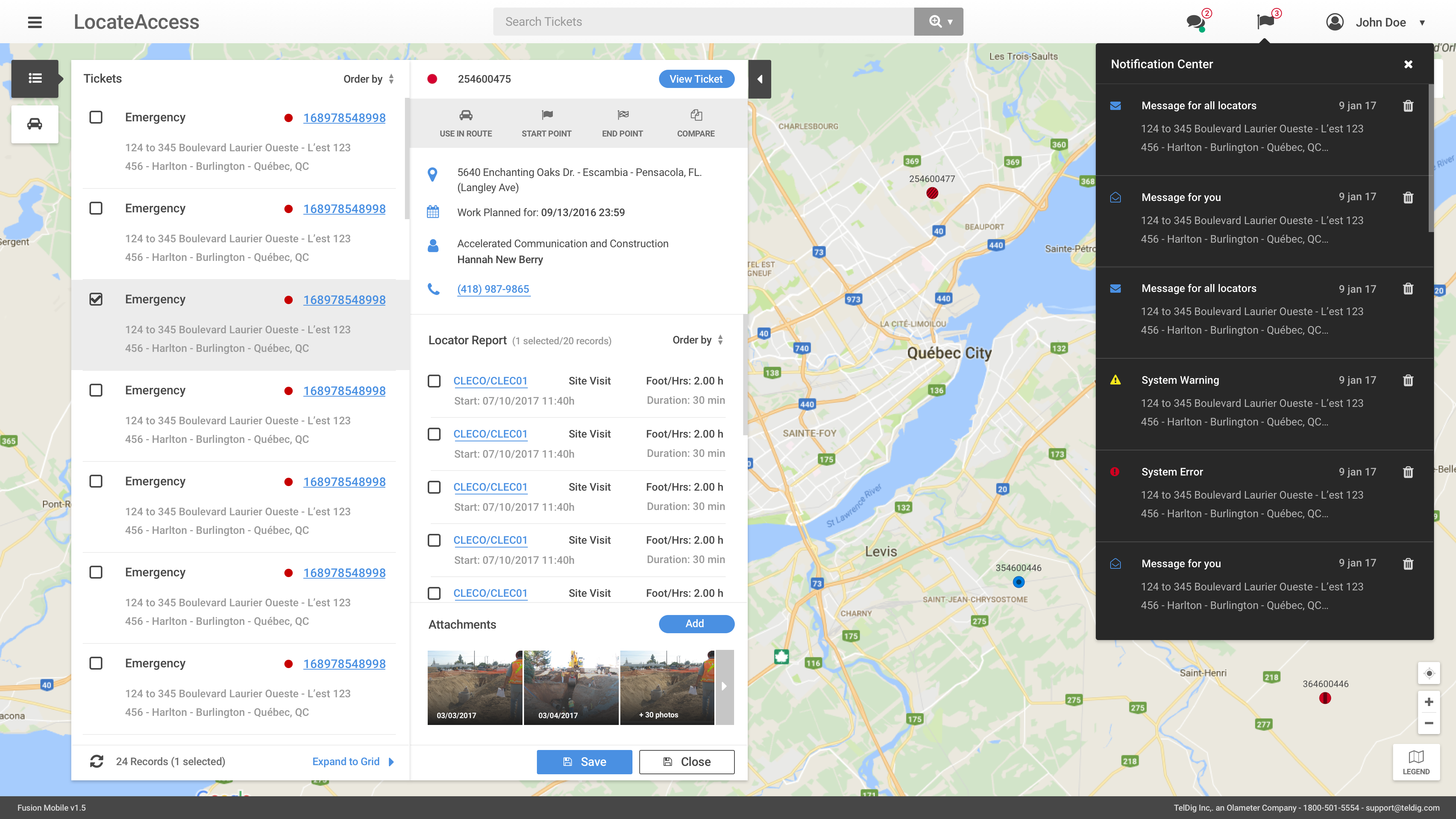Click the chat messages icon

[1195, 22]
